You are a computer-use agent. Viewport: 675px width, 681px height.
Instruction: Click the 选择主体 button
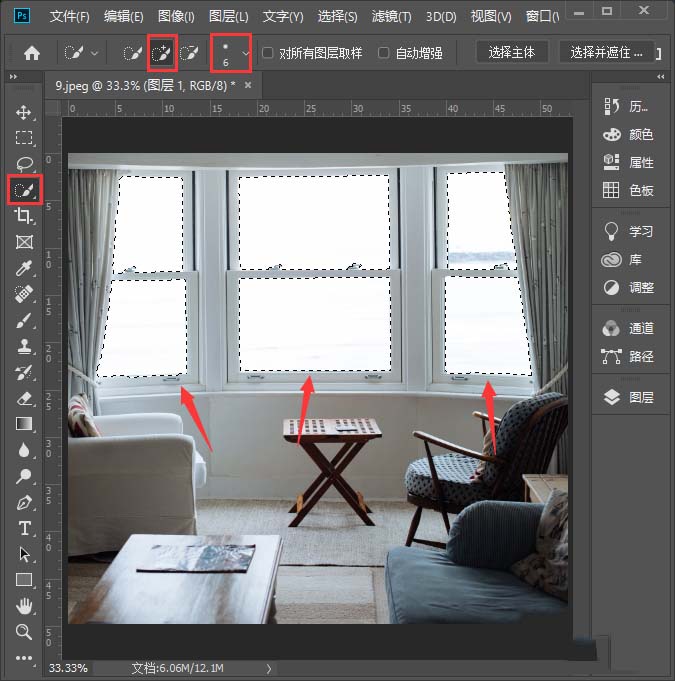click(x=512, y=53)
